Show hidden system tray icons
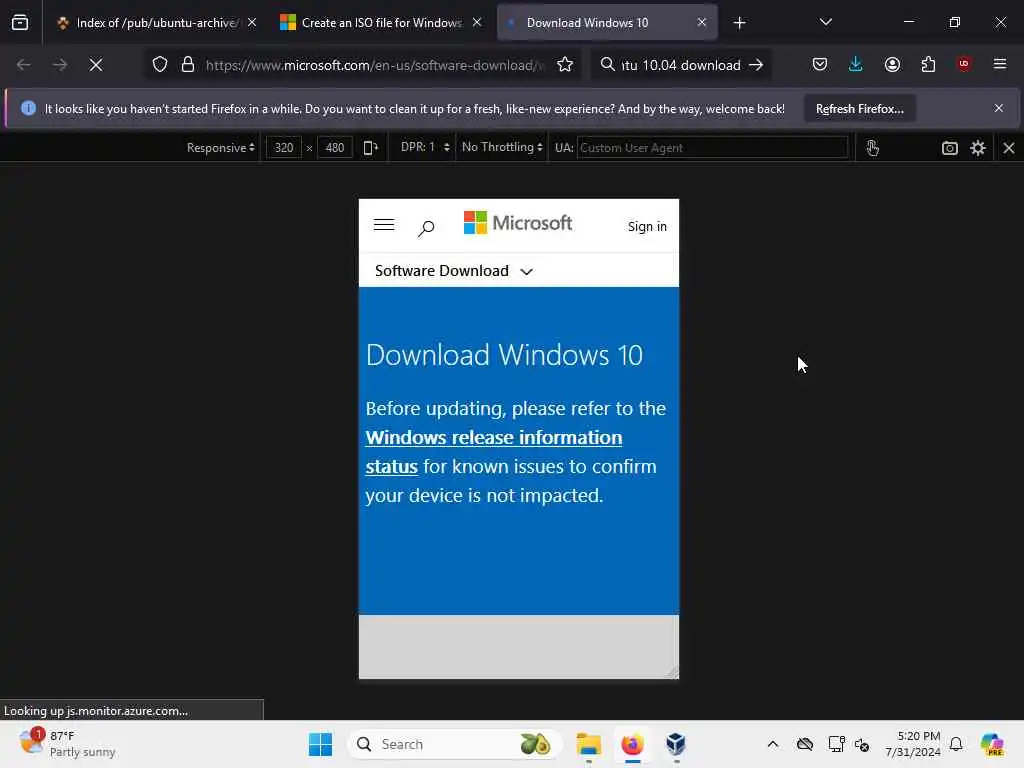Image resolution: width=1024 pixels, height=768 pixels. [773, 744]
